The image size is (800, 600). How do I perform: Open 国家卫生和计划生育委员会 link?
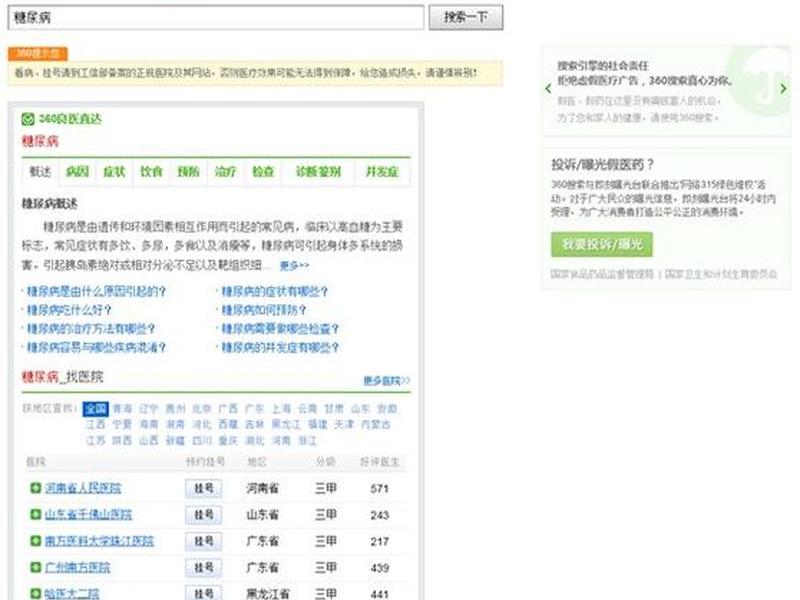[x=721, y=274]
